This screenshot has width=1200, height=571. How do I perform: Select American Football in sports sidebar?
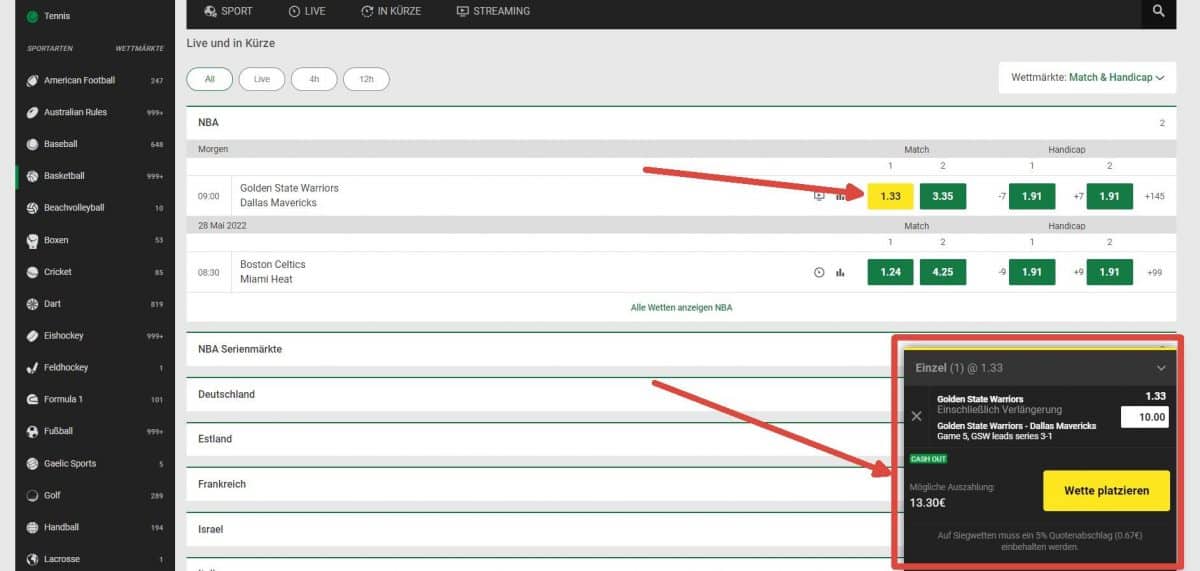tap(79, 80)
